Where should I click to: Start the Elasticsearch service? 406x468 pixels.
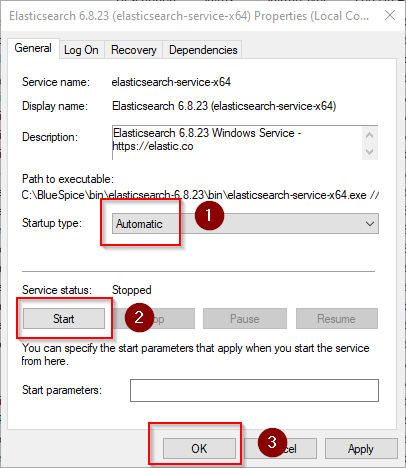point(64,319)
